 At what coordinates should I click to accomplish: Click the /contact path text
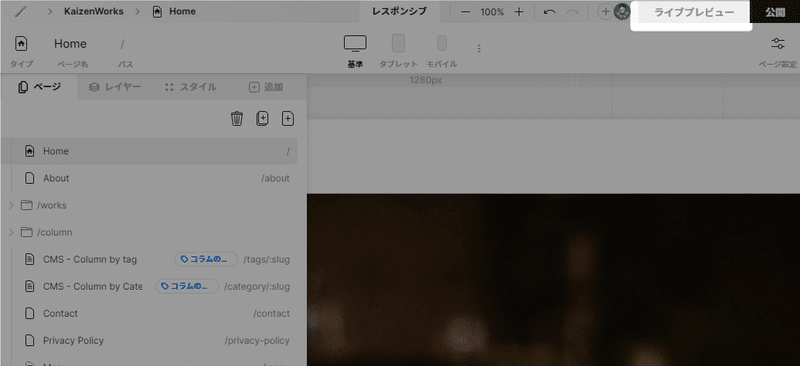pyautogui.click(x=271, y=313)
